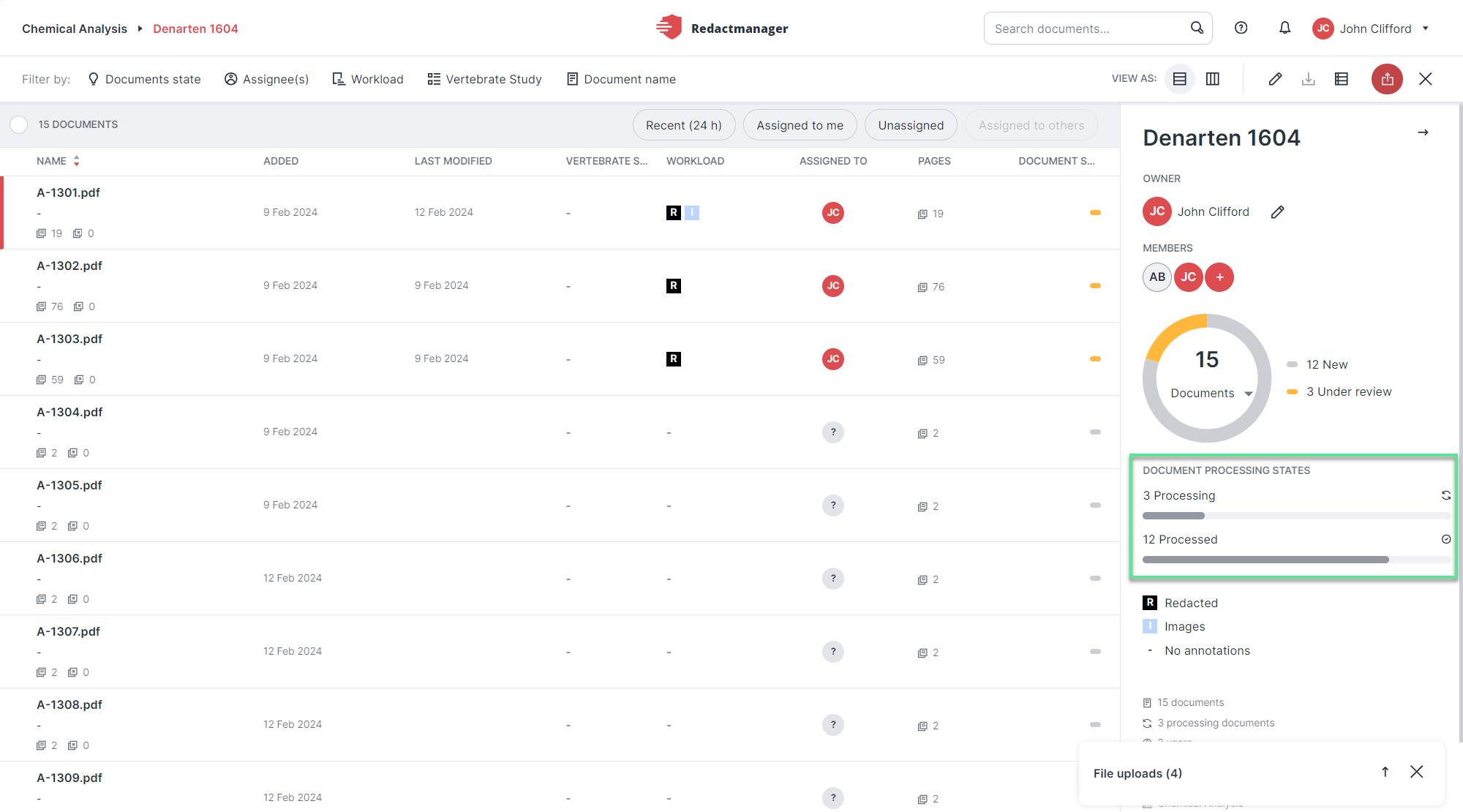Click the No annotations legend entry

pos(1197,650)
